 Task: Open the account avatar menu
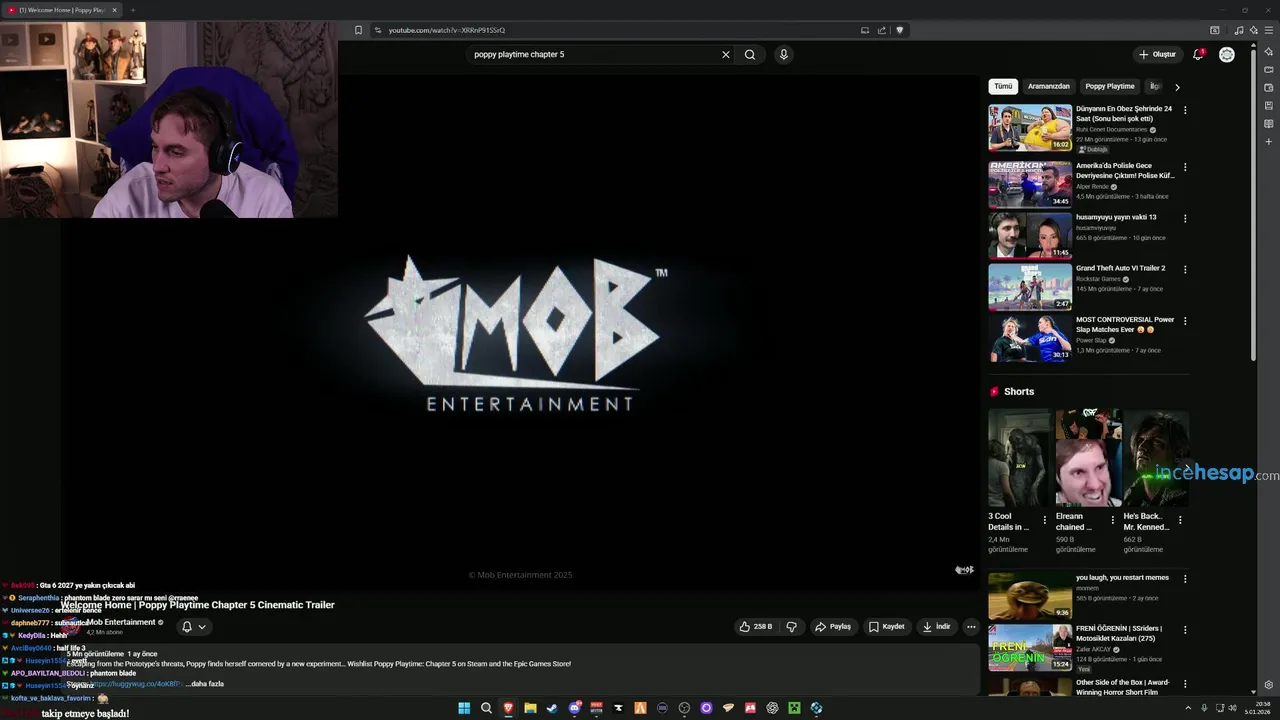(x=1227, y=54)
